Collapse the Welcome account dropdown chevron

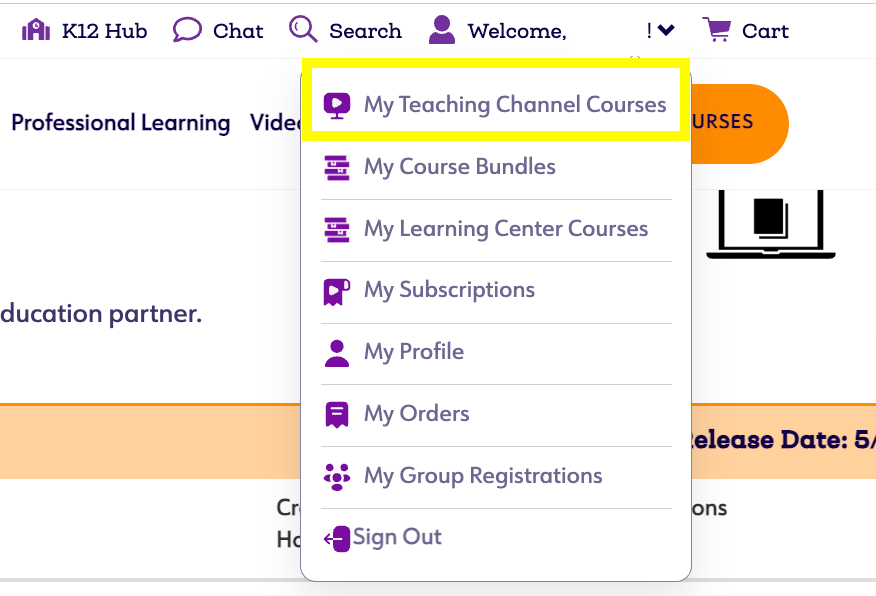point(667,31)
